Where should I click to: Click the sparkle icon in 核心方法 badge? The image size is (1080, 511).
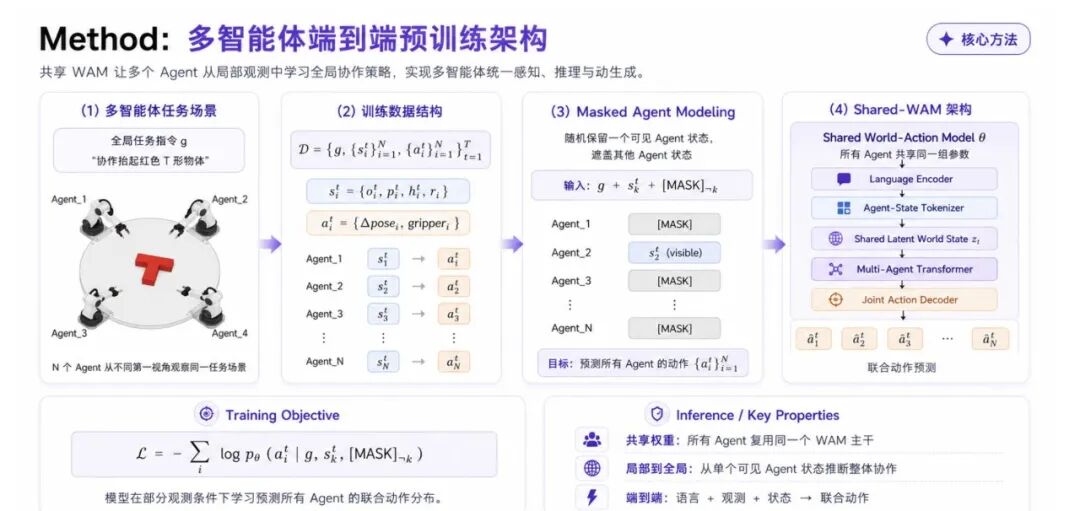(946, 39)
